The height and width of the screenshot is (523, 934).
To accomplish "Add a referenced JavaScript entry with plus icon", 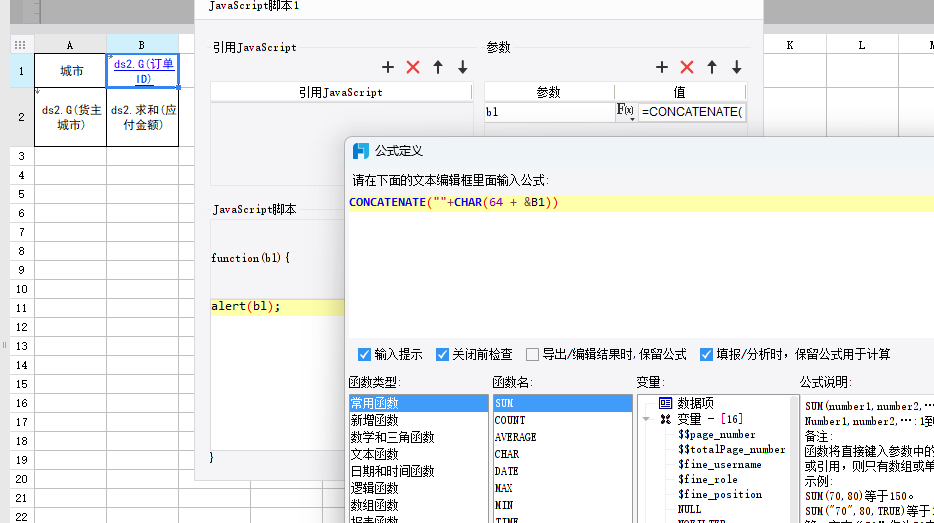I will click(388, 67).
